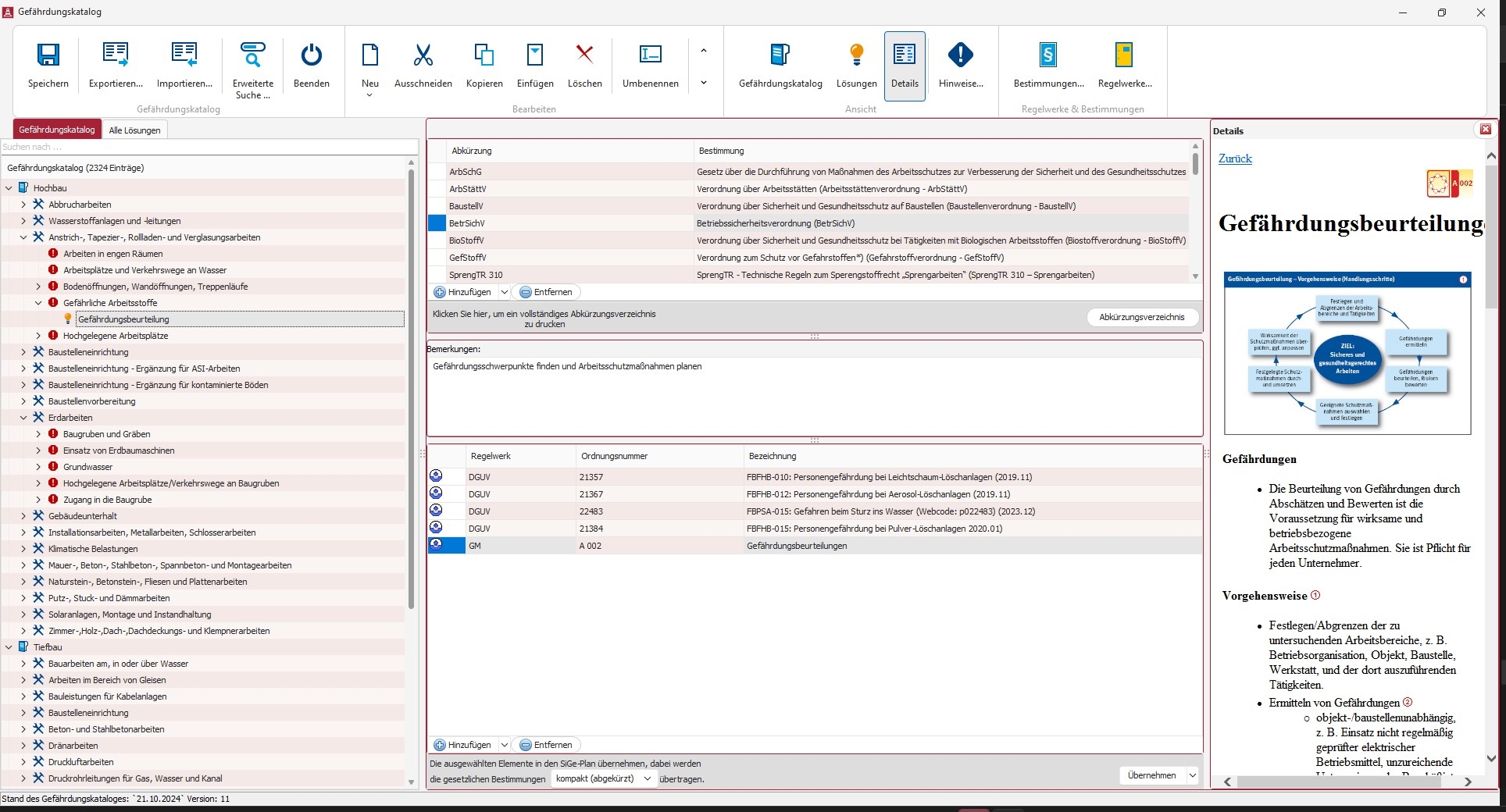
Task: Open the upper Hinzufügen dropdown arrow
Action: [x=504, y=292]
